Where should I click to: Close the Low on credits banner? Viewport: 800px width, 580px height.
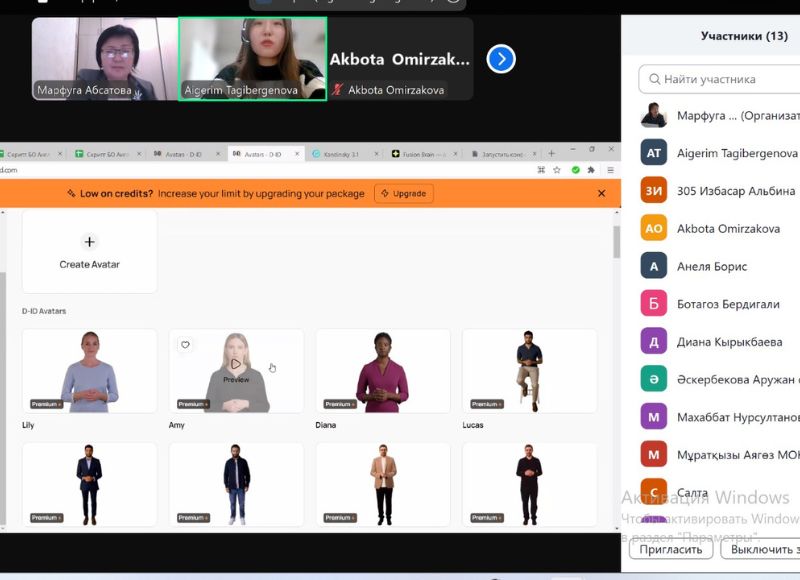[x=601, y=193]
